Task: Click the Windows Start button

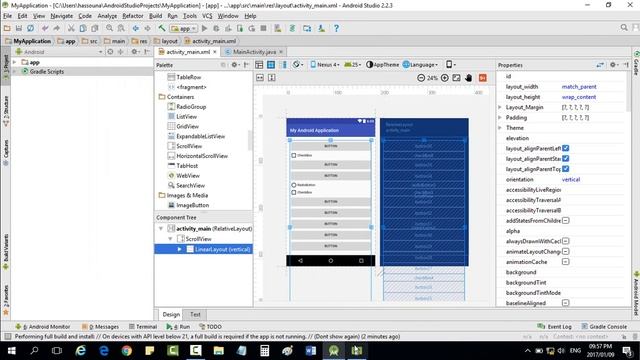Action: [11, 351]
